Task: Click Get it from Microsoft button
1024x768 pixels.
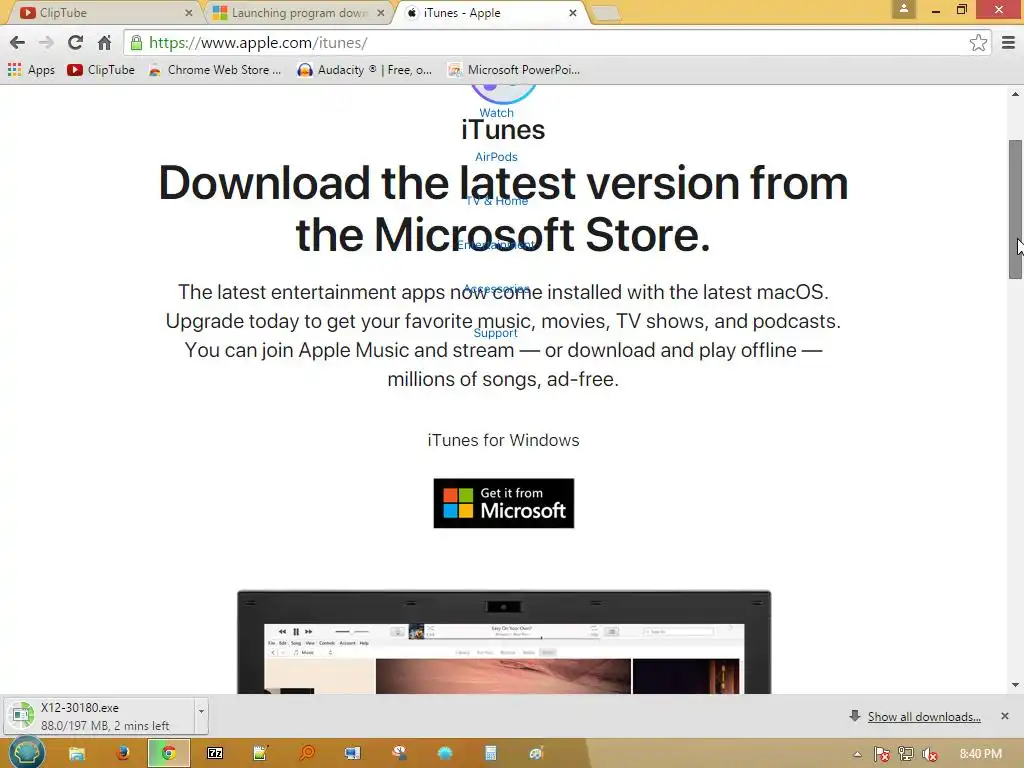Action: [504, 504]
